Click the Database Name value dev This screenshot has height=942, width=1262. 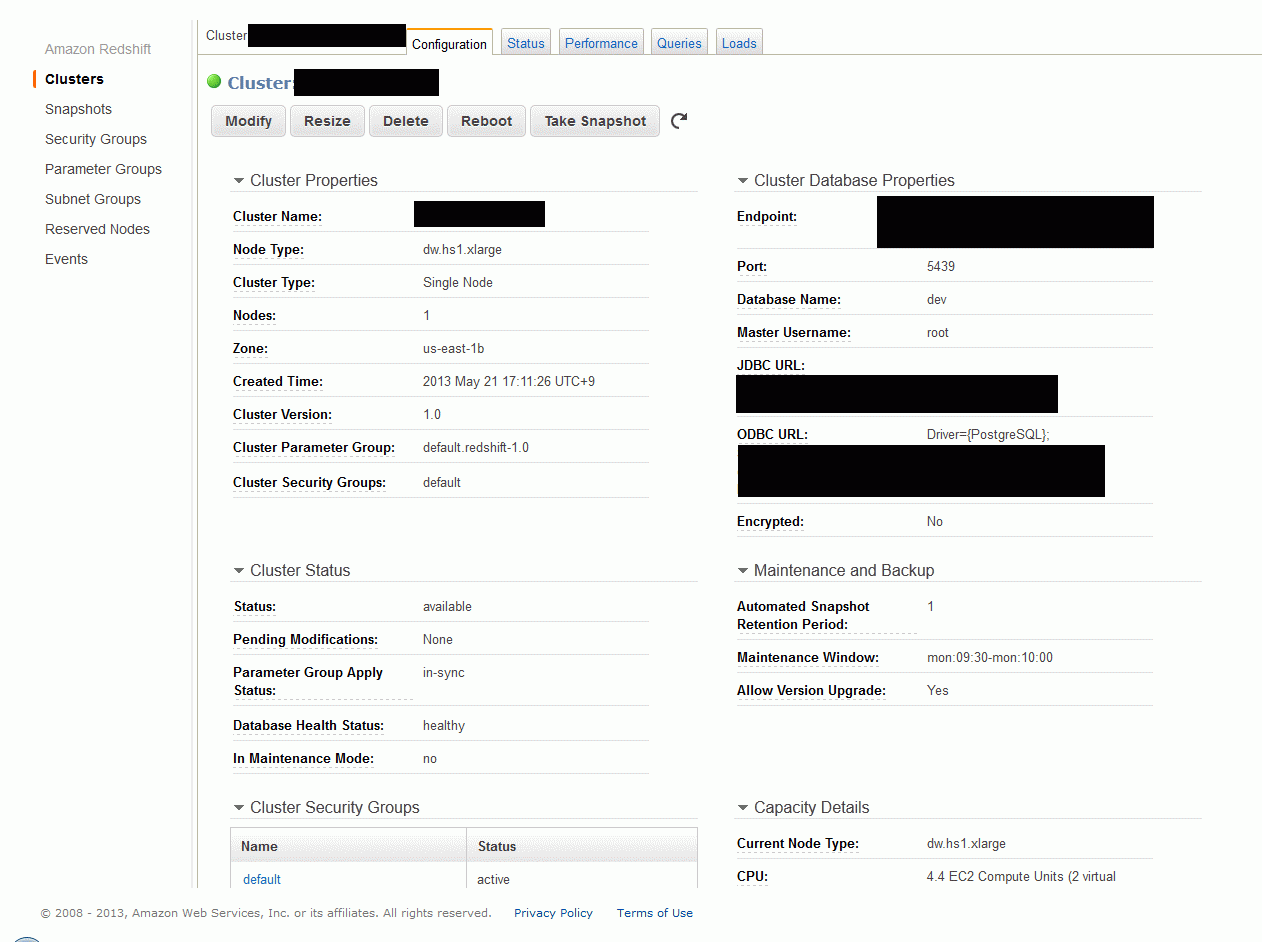[x=937, y=300]
